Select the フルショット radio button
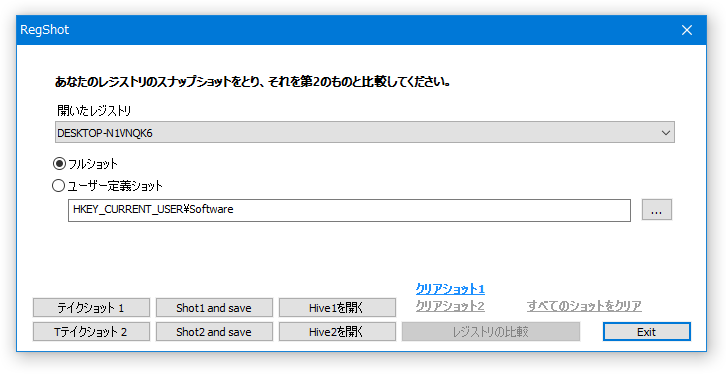Screen dimensions: 726x374 click(59, 164)
